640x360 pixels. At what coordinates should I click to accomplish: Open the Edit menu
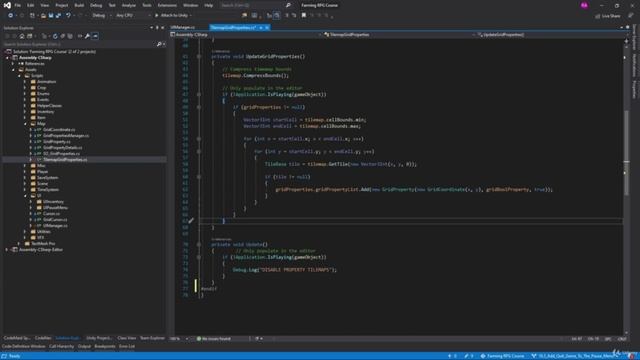(31, 5)
